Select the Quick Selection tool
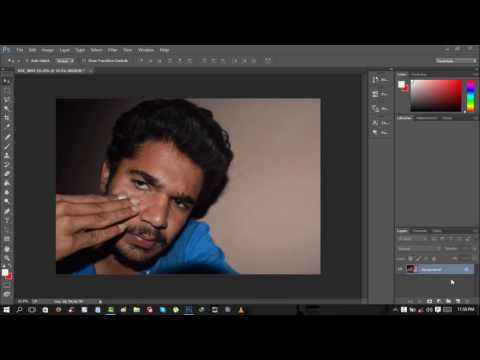The height and width of the screenshot is (360, 480). click(6, 109)
